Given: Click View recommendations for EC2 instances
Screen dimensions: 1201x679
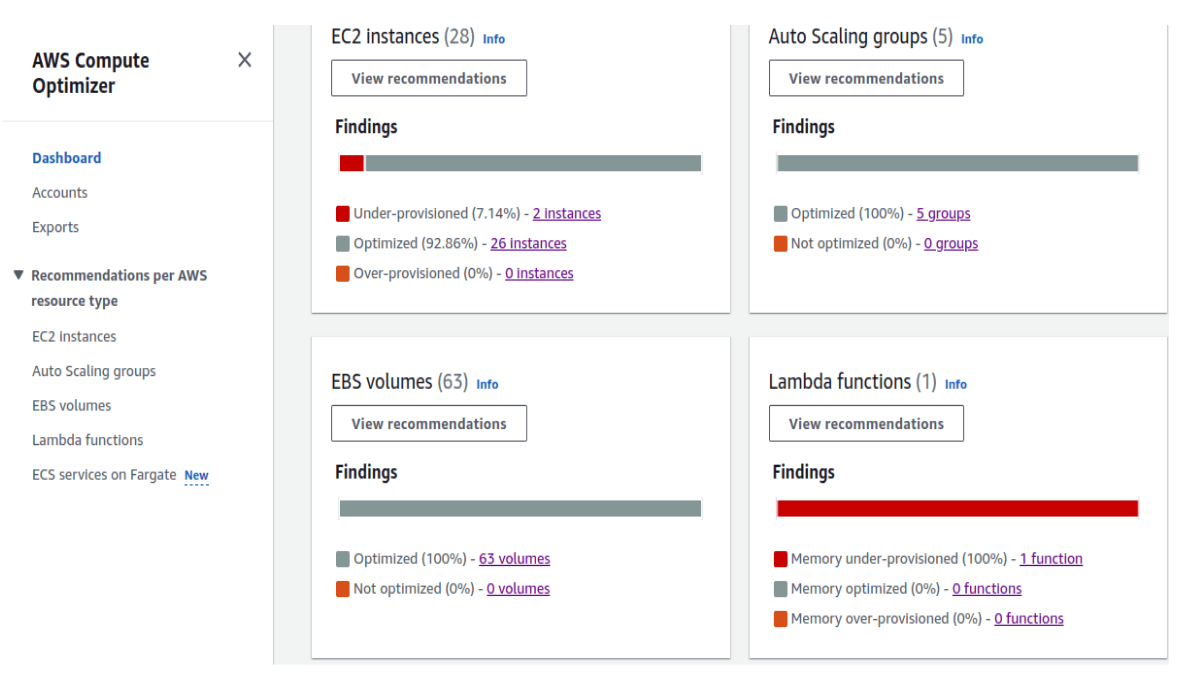Looking at the screenshot, I should [429, 78].
